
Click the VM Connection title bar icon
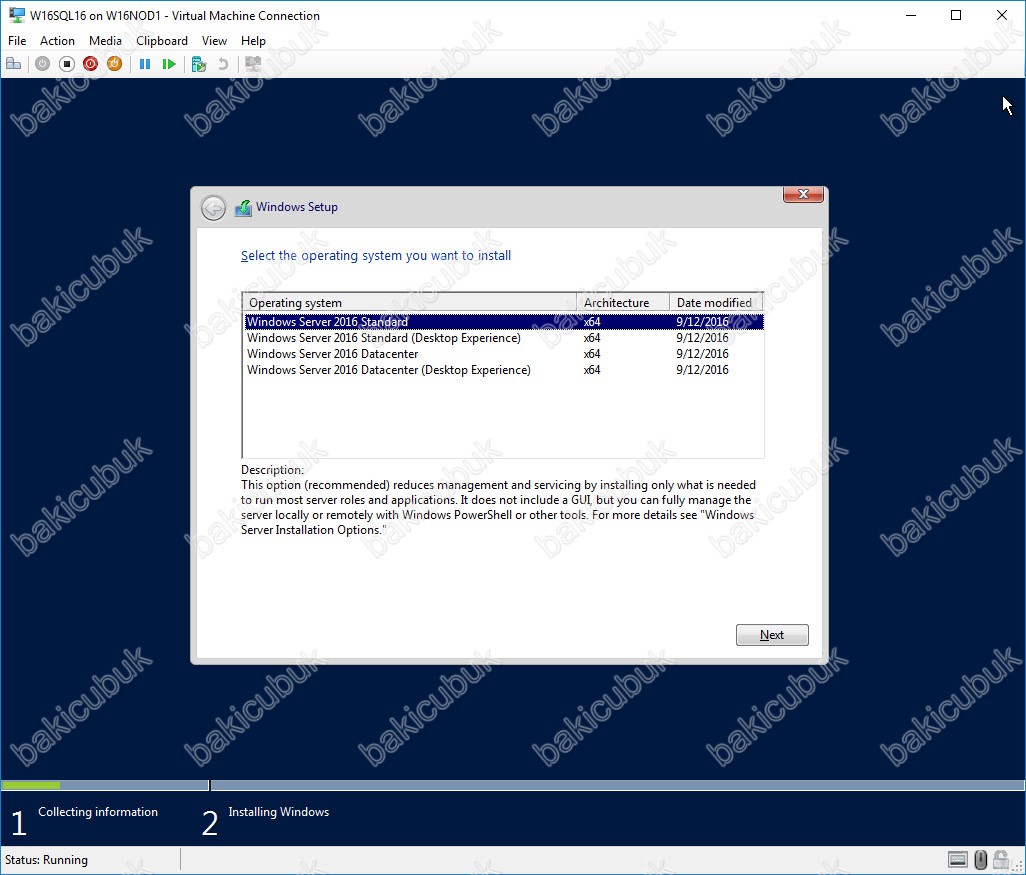[16, 15]
